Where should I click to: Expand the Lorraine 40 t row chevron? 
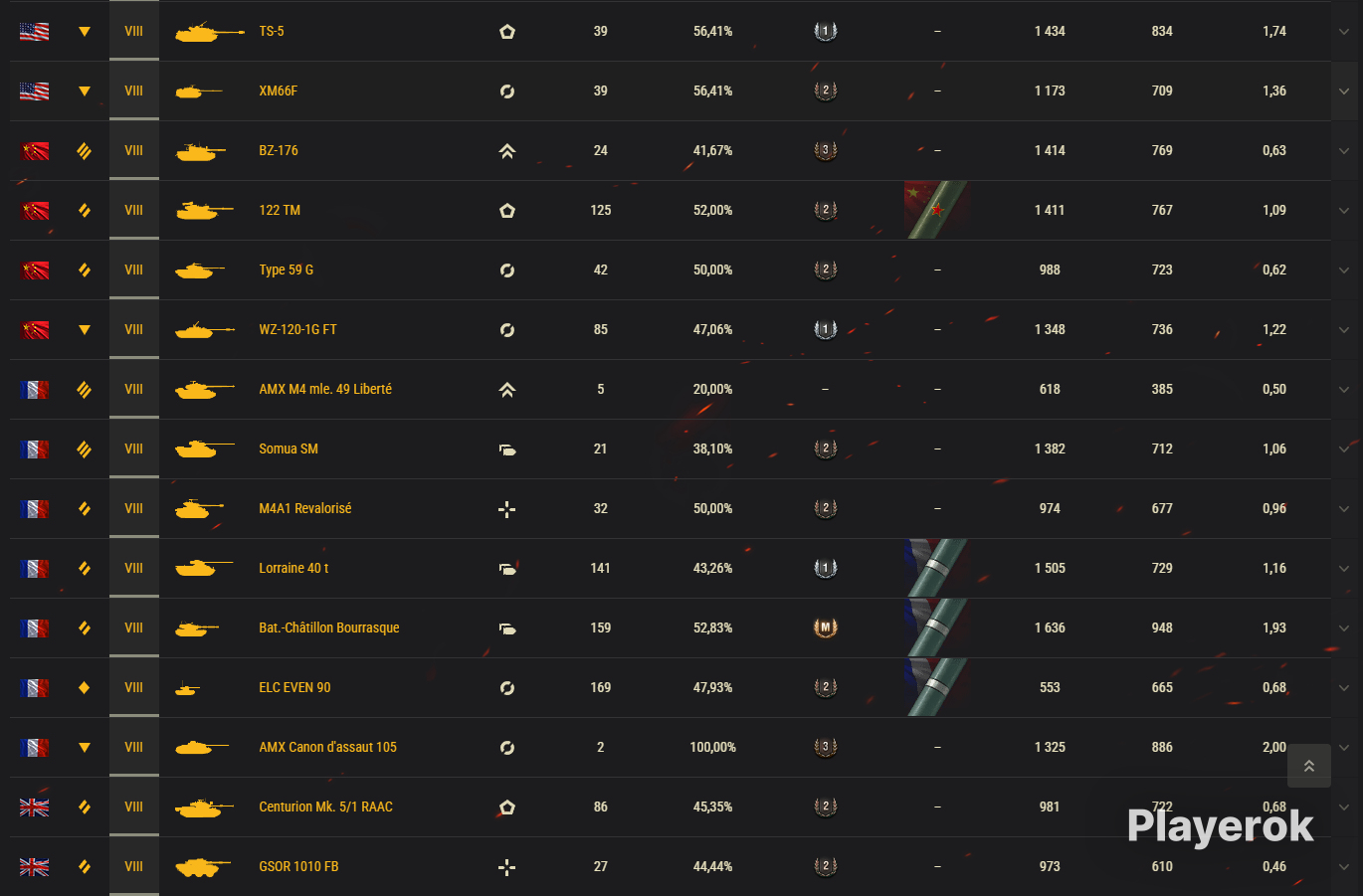click(1344, 569)
